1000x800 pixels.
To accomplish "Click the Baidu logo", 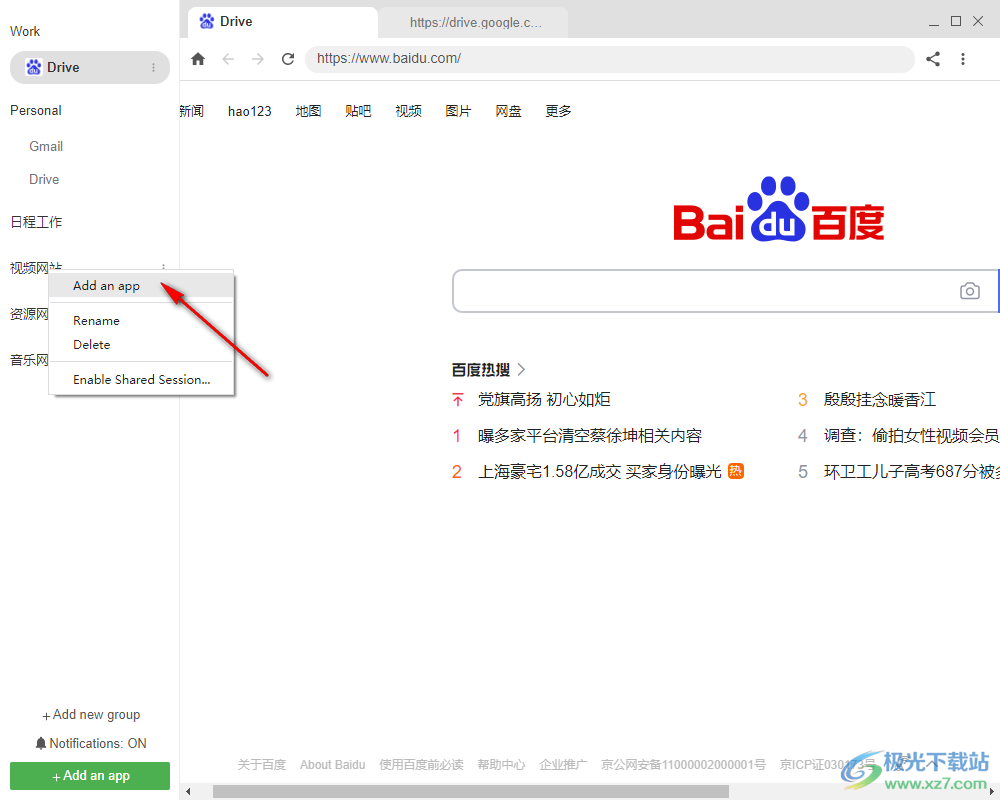I will 779,209.
